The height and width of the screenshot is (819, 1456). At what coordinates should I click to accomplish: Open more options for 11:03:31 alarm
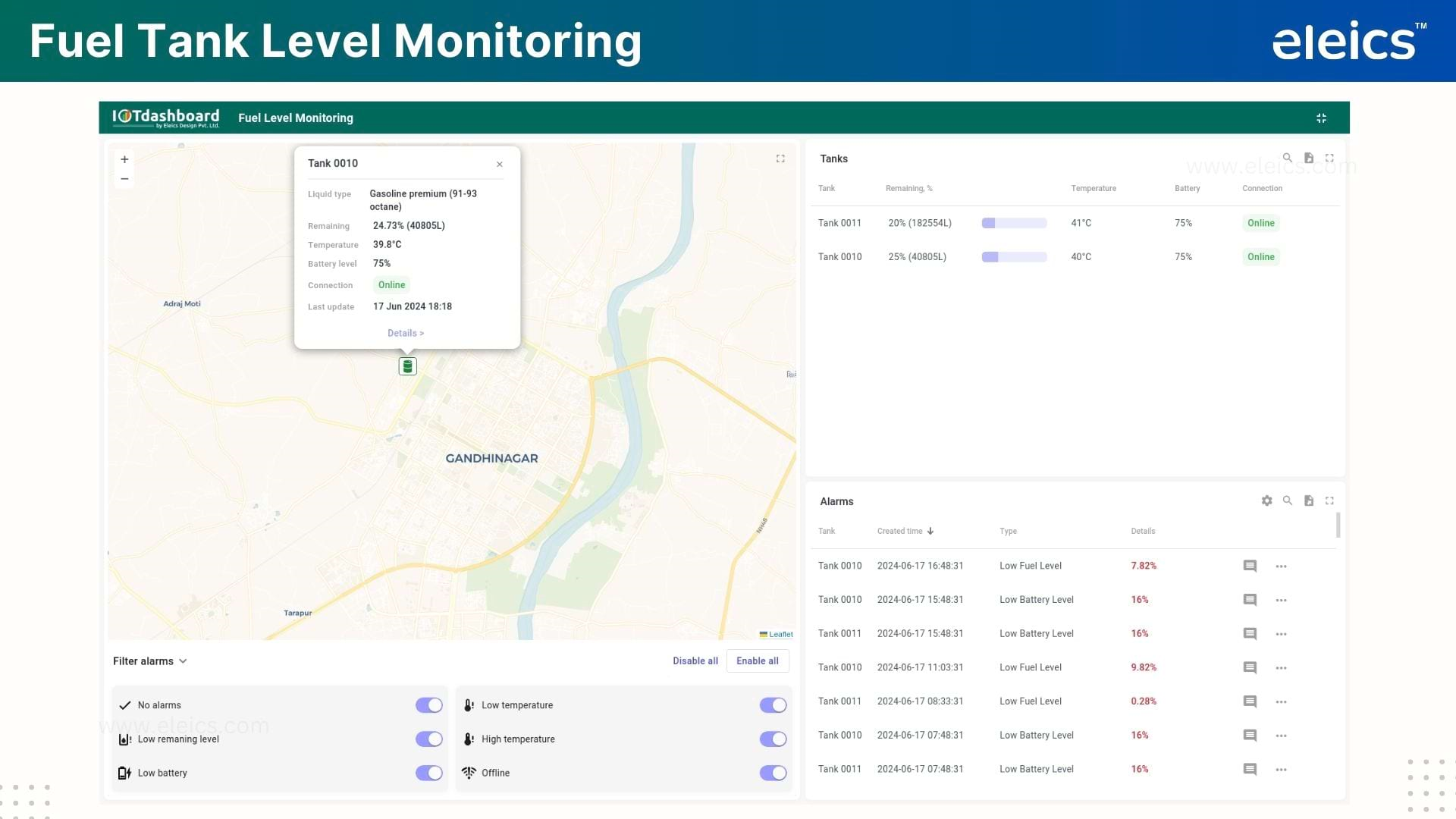click(x=1282, y=668)
